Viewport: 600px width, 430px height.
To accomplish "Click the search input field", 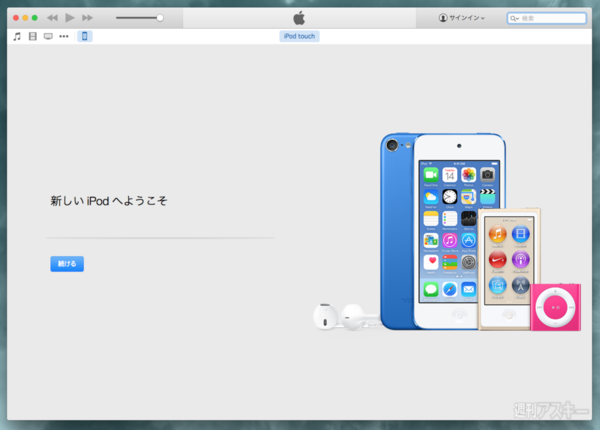I will pos(547,18).
